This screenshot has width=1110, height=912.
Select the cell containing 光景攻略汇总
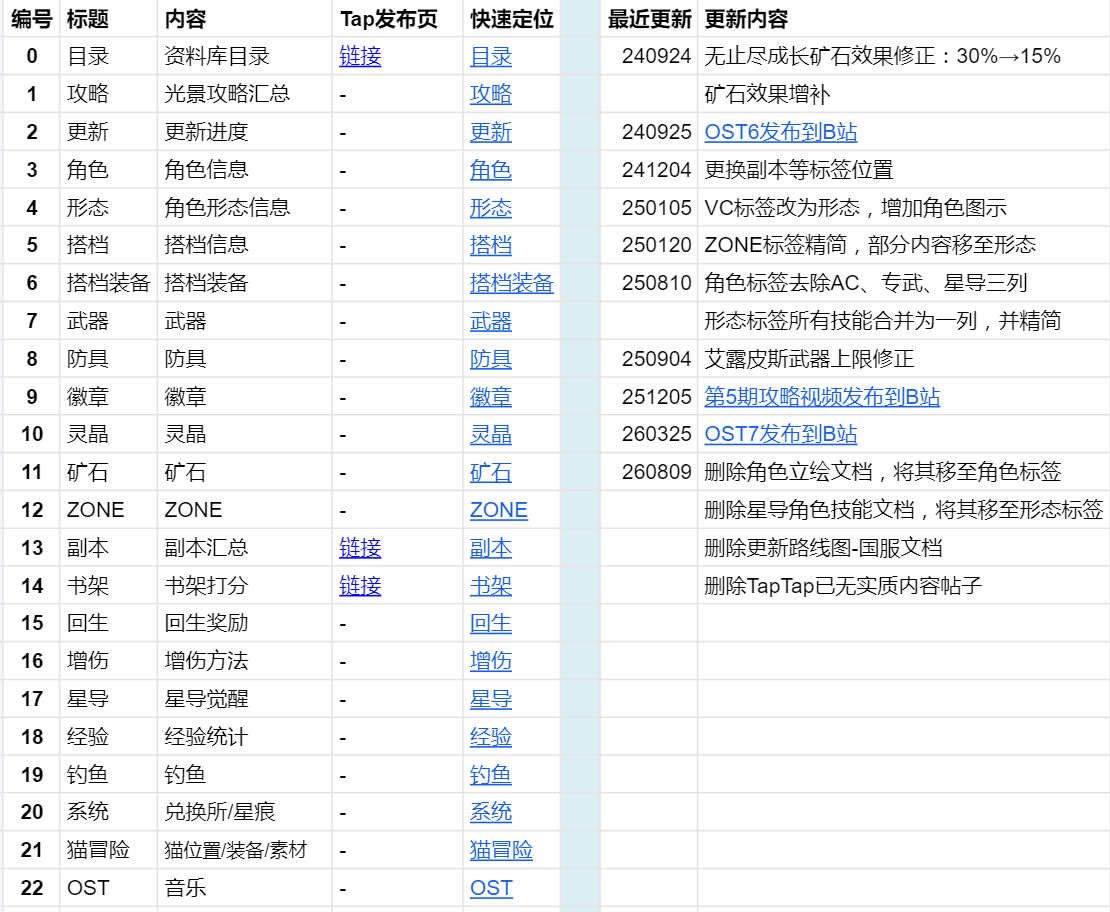point(245,94)
